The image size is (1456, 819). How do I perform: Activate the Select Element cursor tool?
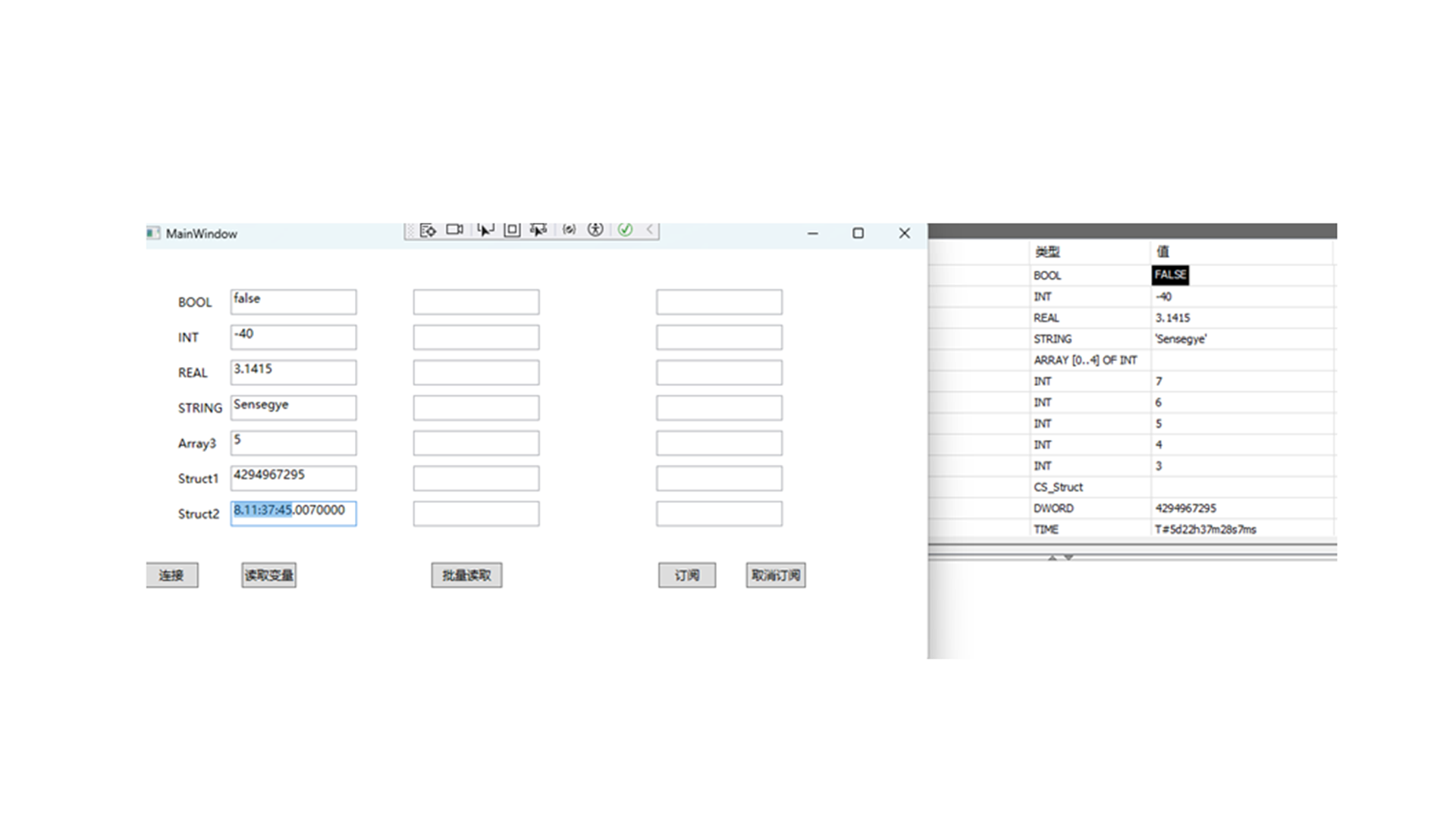tap(485, 229)
